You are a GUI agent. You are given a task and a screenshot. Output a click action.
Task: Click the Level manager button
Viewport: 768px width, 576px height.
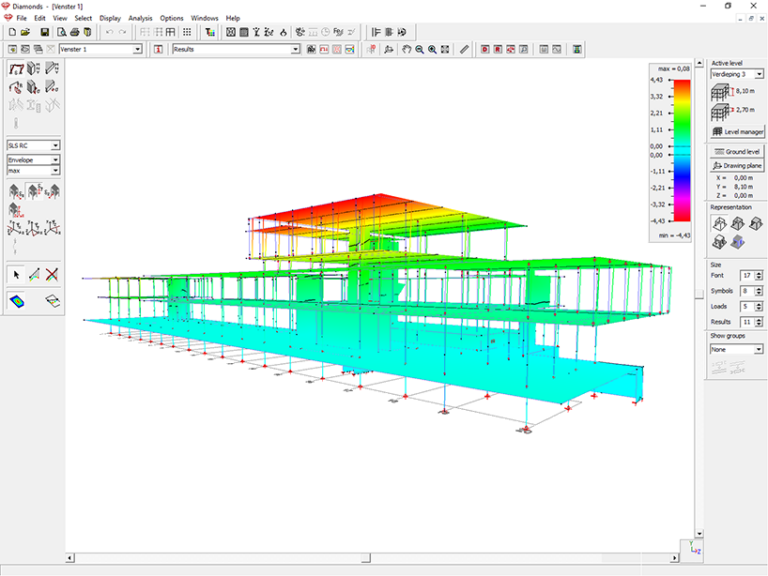point(737,131)
